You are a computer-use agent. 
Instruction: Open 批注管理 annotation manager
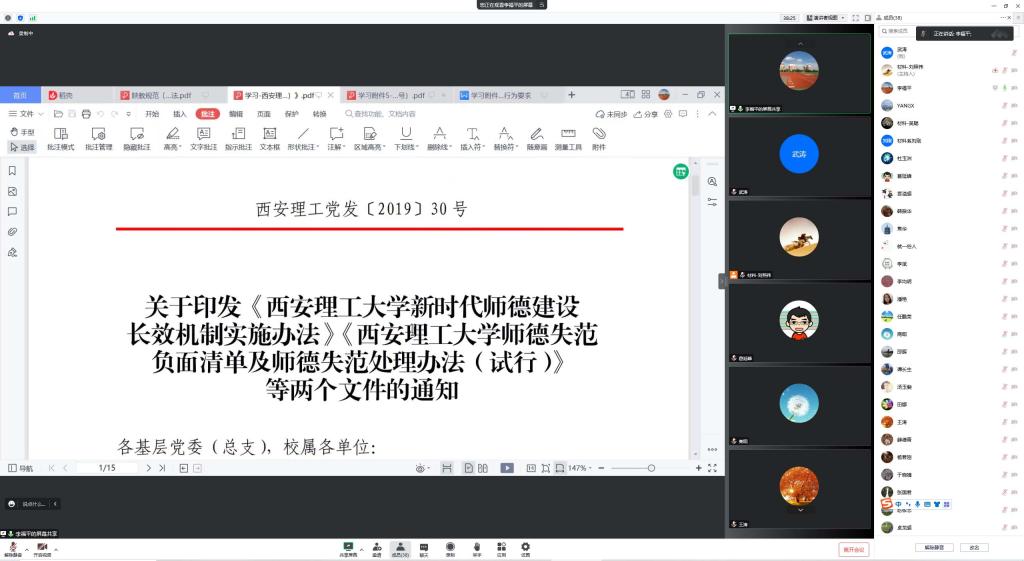click(x=99, y=139)
